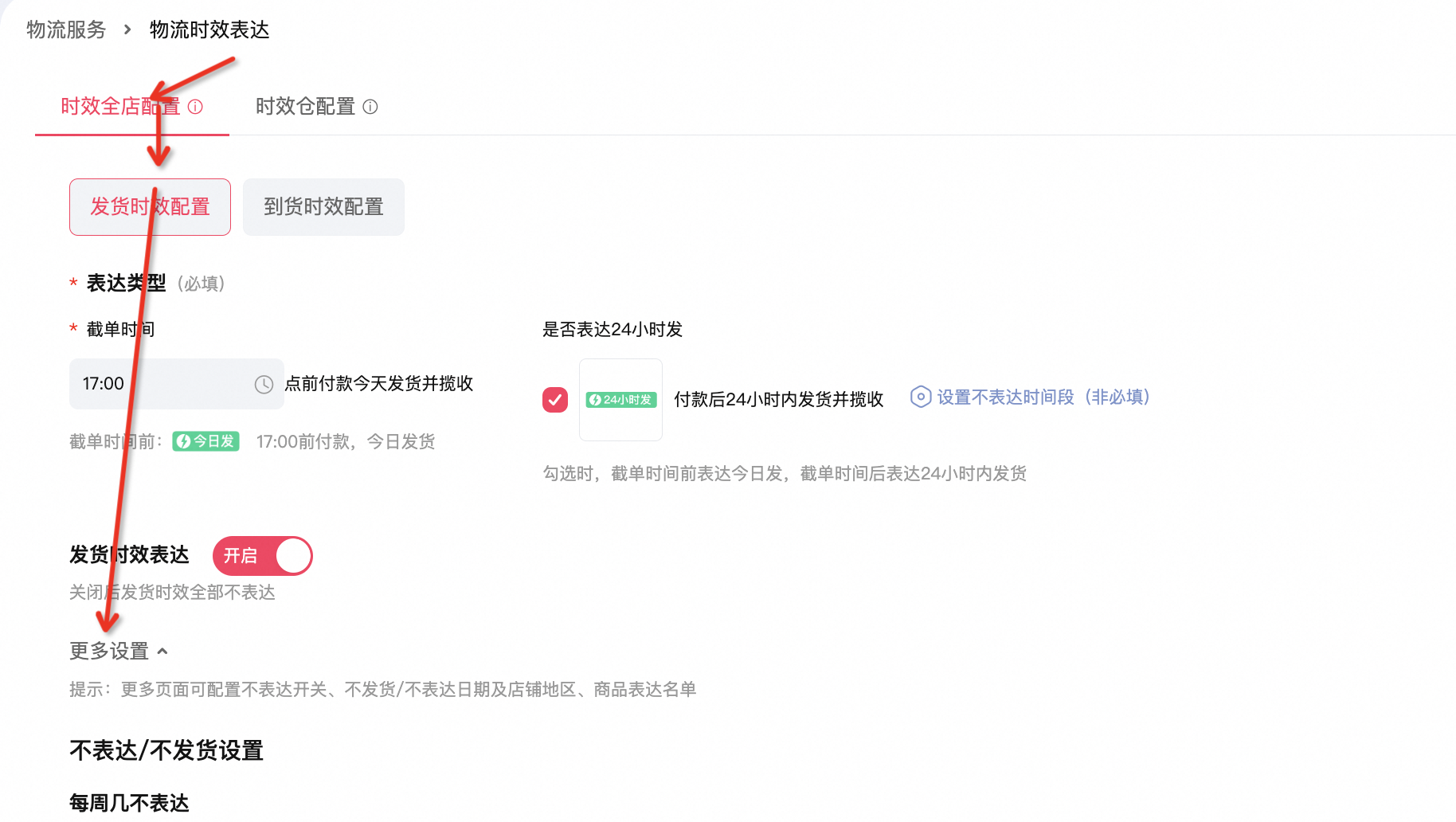
Task: Click info icon beside 时效全店配置
Action: click(x=195, y=107)
